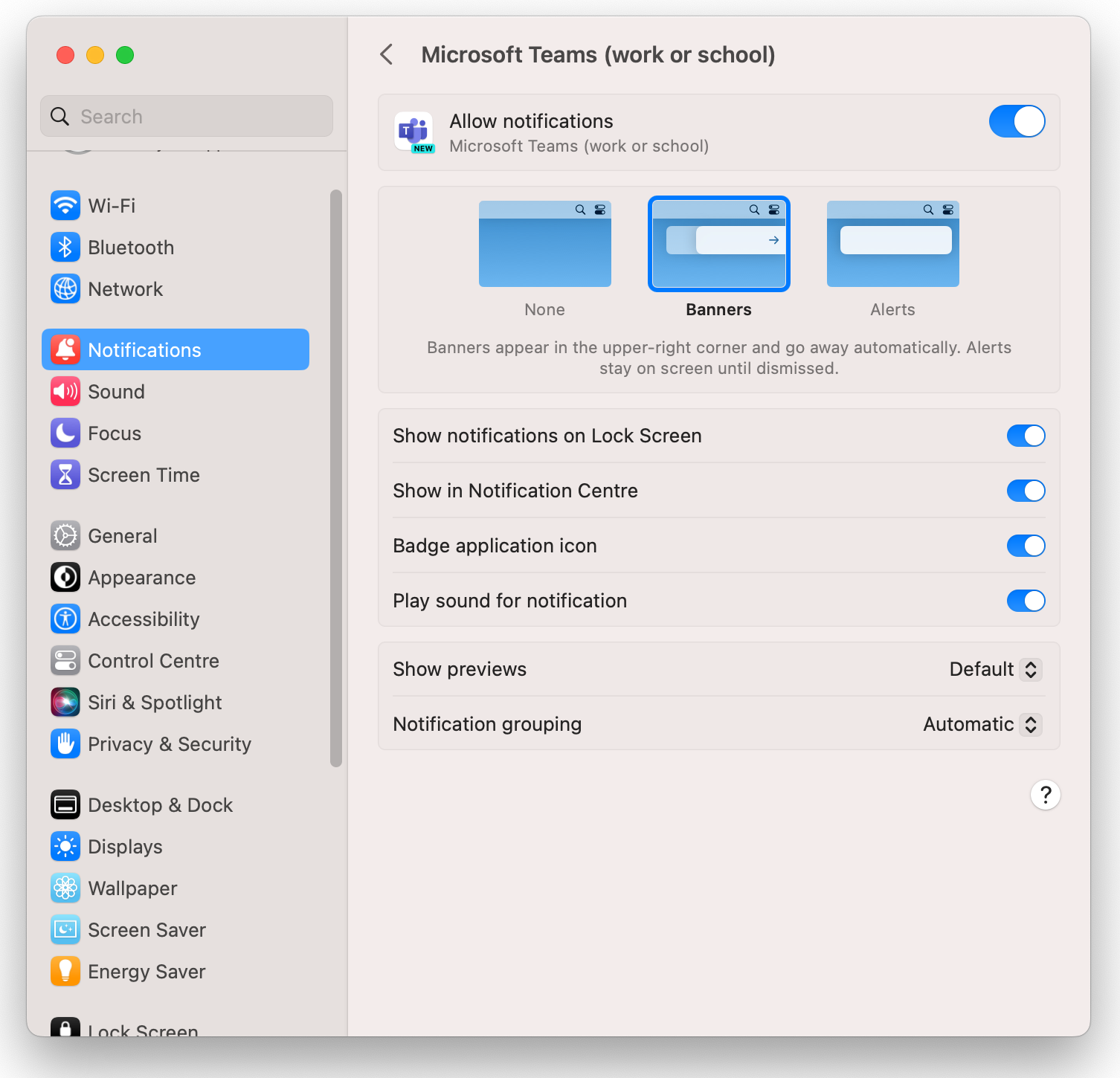Choose the None notification style thumbnail
The height and width of the screenshot is (1078, 1120).
(544, 244)
